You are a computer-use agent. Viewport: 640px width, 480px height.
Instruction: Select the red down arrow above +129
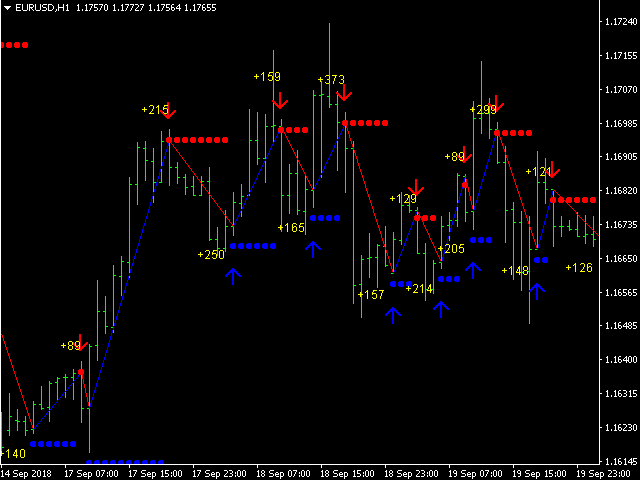tap(416, 187)
